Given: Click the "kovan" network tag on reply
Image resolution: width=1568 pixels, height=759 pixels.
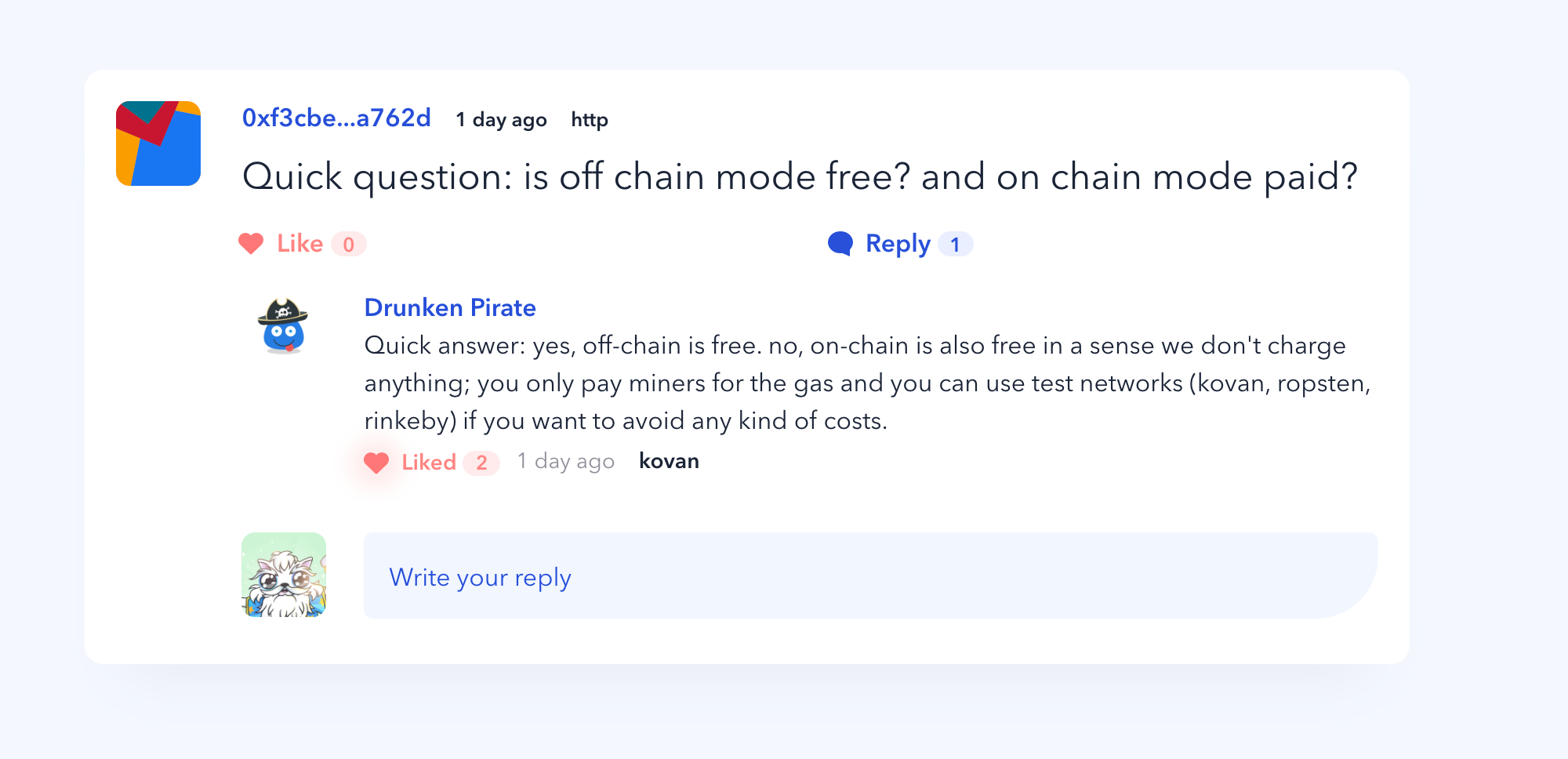Looking at the screenshot, I should coord(669,461).
